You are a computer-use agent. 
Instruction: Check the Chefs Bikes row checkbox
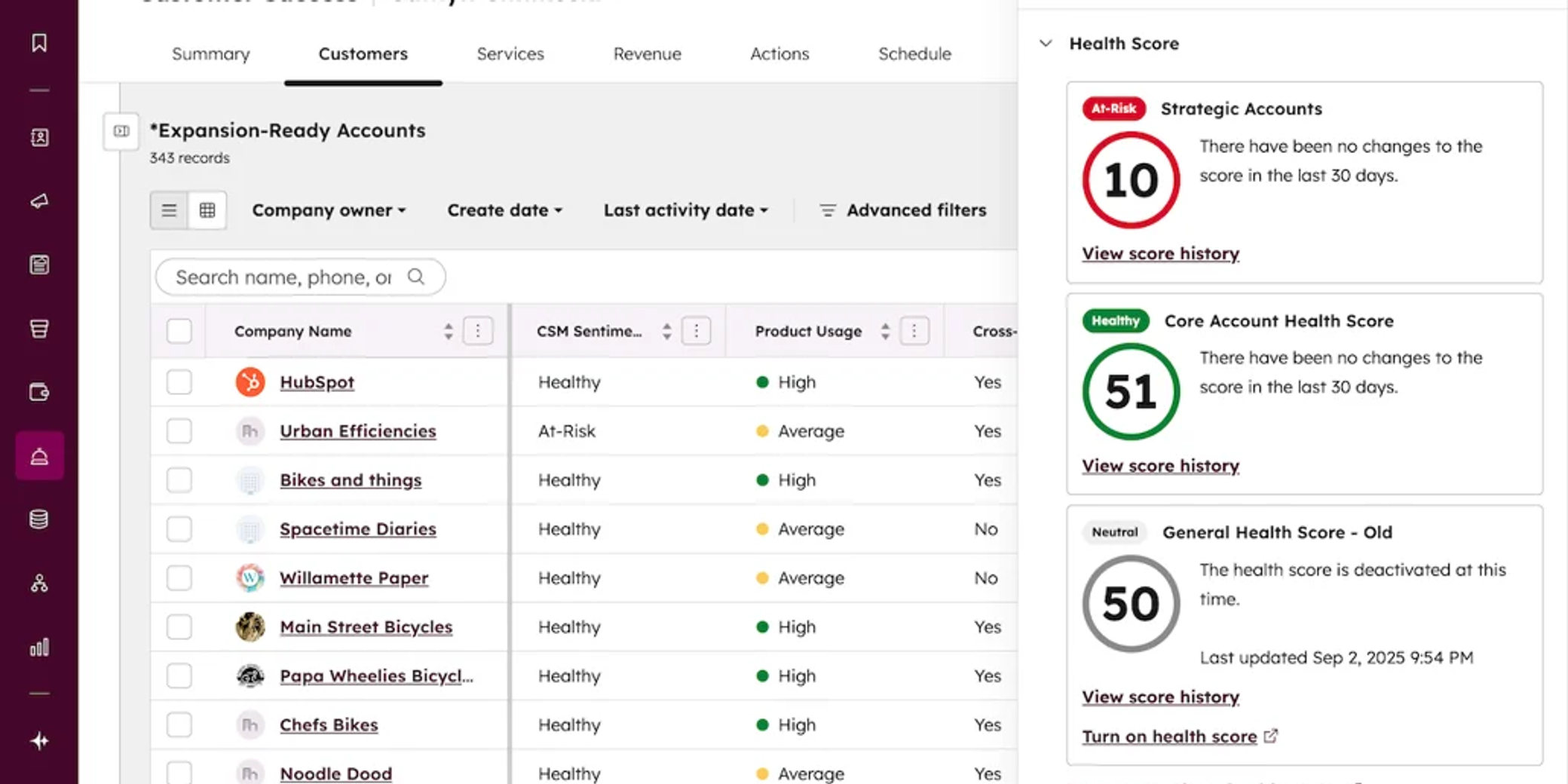(179, 725)
